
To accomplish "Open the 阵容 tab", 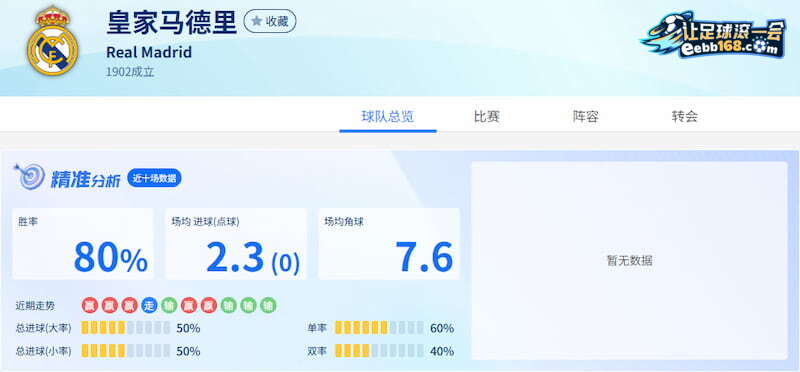I will (585, 117).
